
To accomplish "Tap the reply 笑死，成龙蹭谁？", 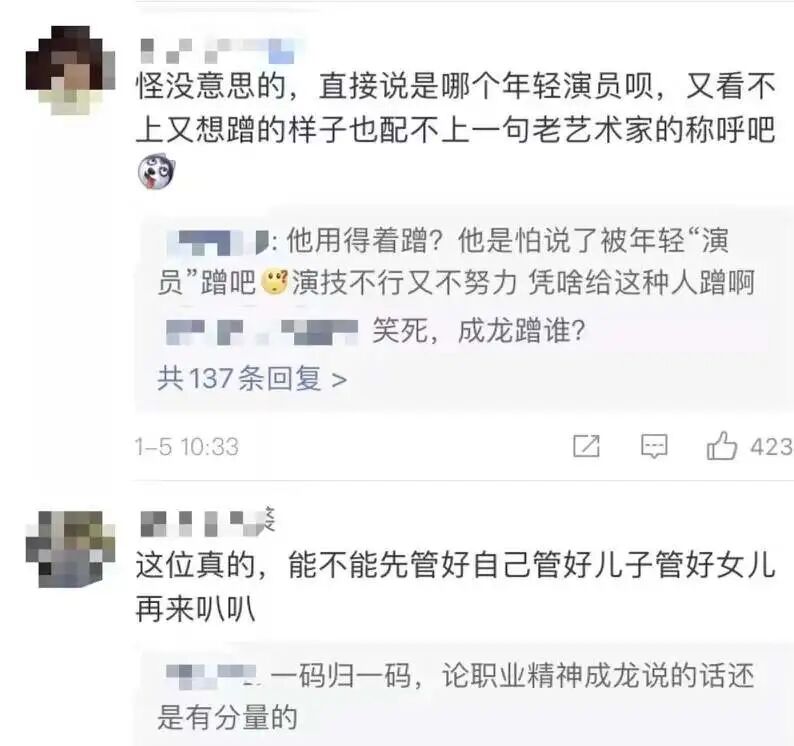I will (479, 331).
